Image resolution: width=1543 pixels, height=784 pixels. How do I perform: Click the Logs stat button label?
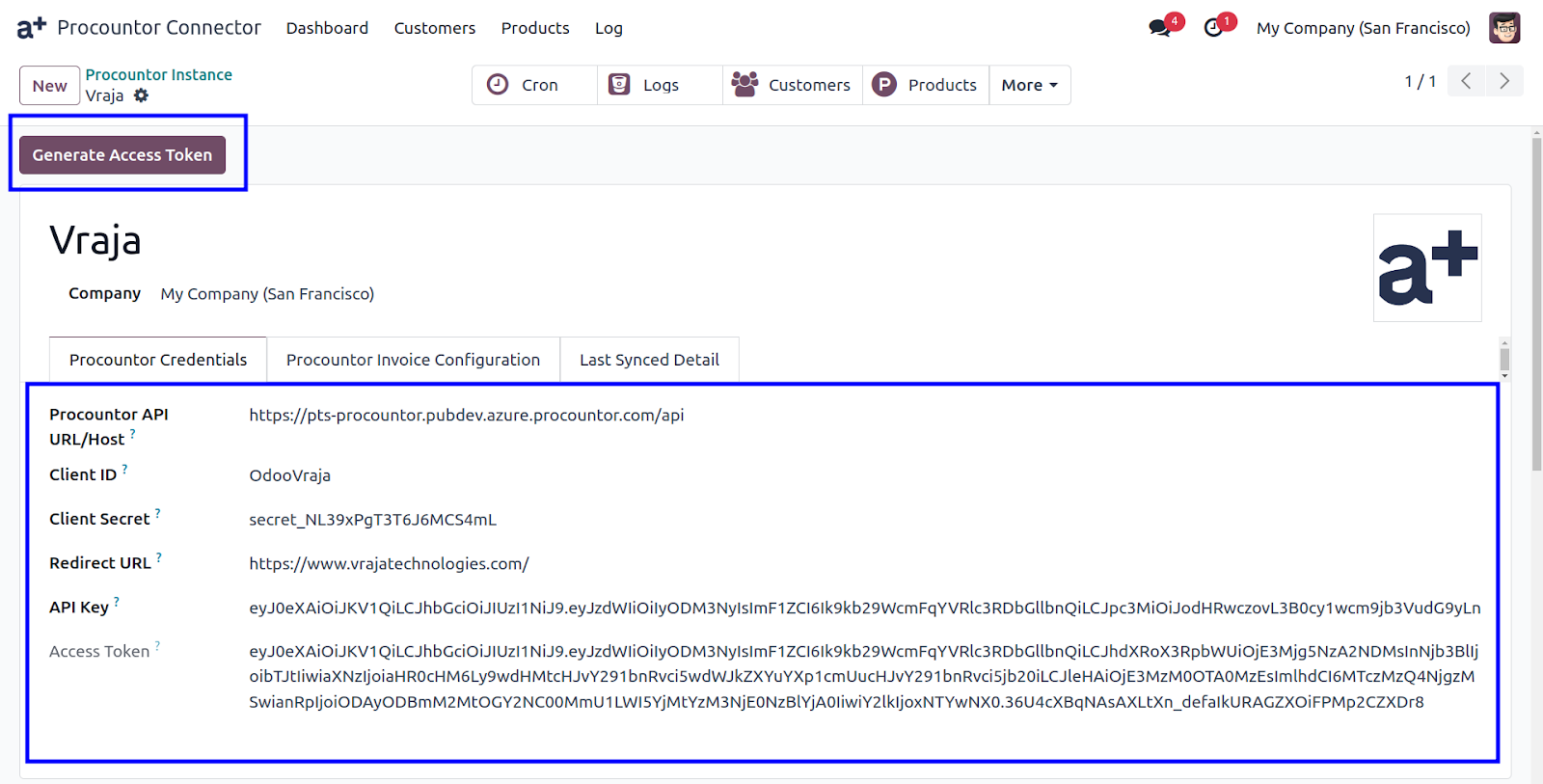coord(662,85)
